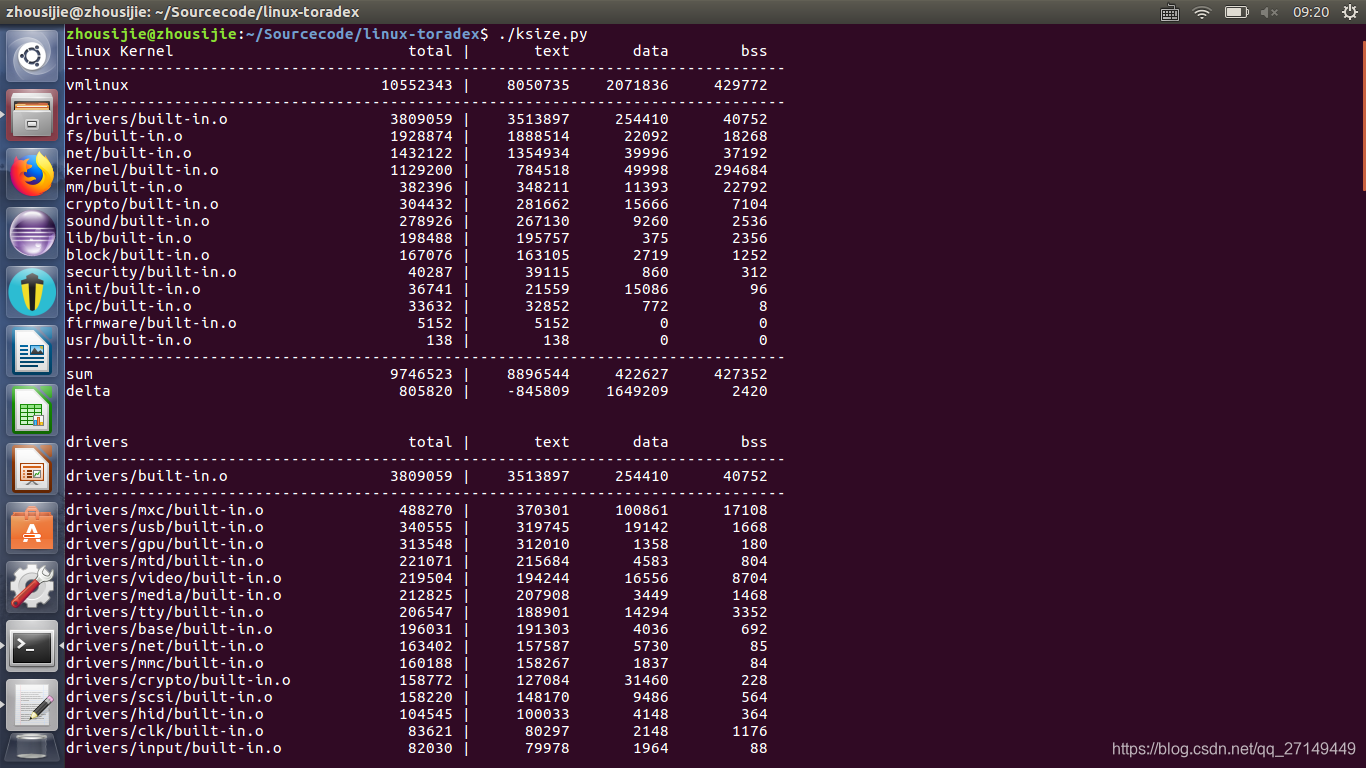Open the battery status indicator
The image size is (1366, 768).
click(1237, 12)
